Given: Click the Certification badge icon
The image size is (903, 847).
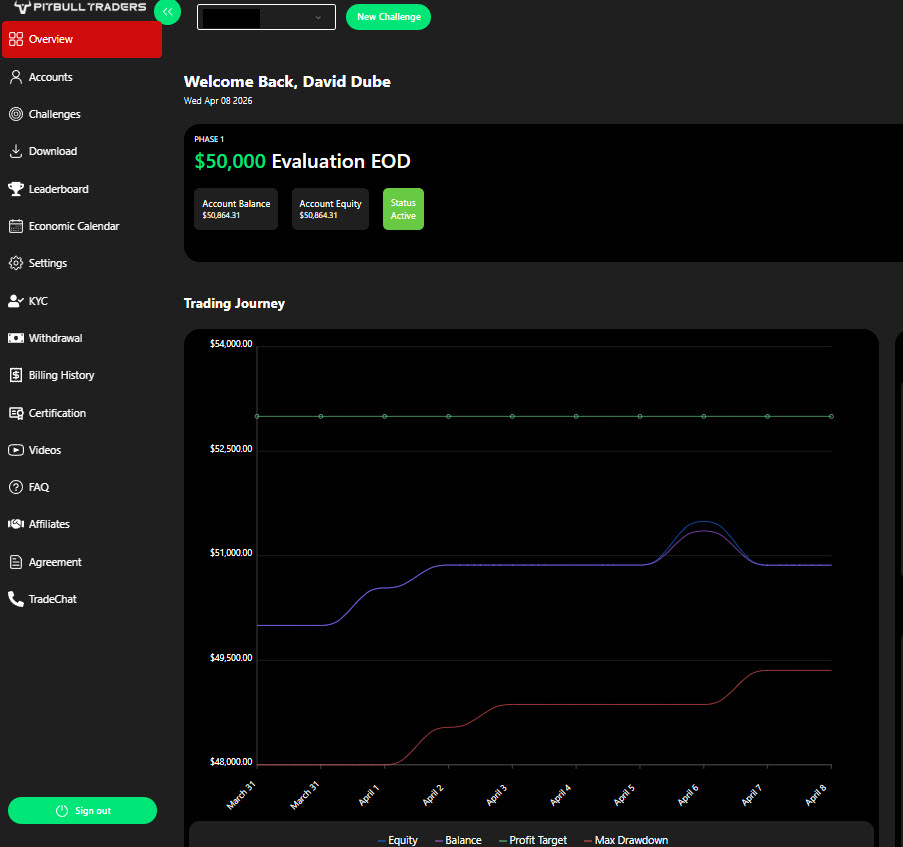Looking at the screenshot, I should pos(16,413).
